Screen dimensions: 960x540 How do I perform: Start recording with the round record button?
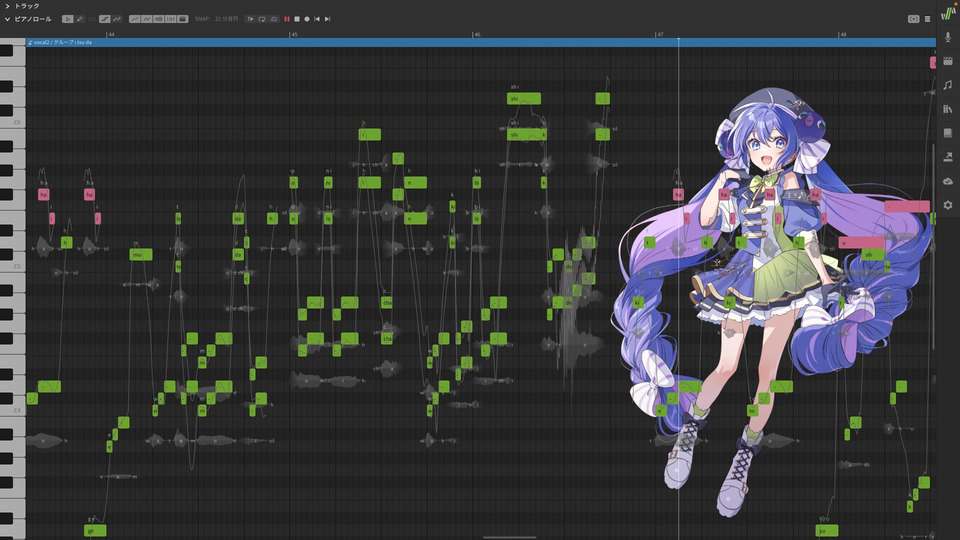coord(307,19)
